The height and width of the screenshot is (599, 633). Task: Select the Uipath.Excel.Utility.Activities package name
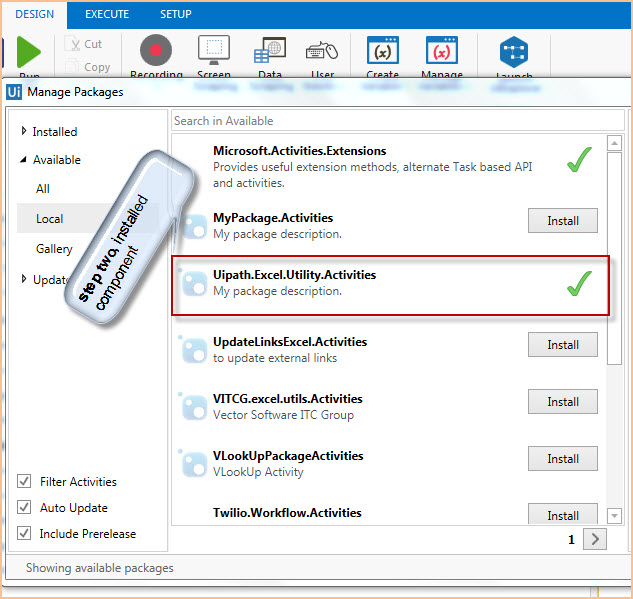click(294, 275)
